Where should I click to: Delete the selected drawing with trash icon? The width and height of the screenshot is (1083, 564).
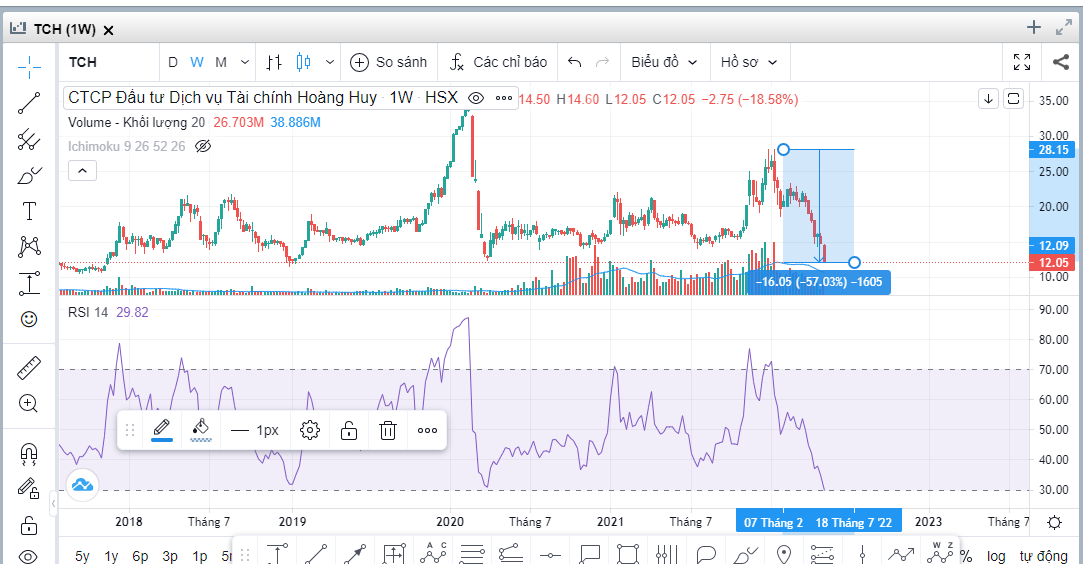click(388, 430)
